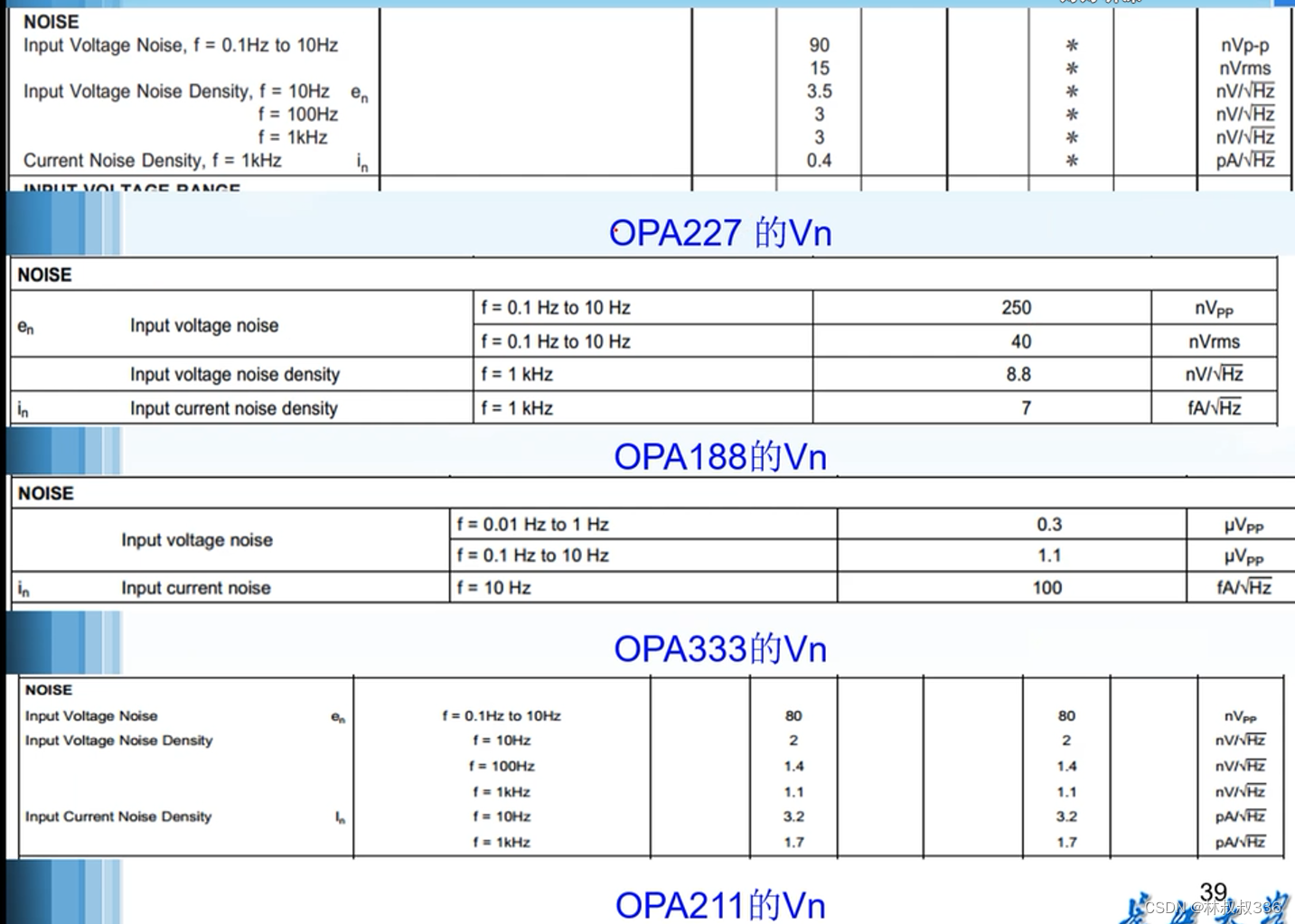
Task: Click 'f = 0.1 Hz to 10 Hz' in the 40 row
Action: [556, 341]
